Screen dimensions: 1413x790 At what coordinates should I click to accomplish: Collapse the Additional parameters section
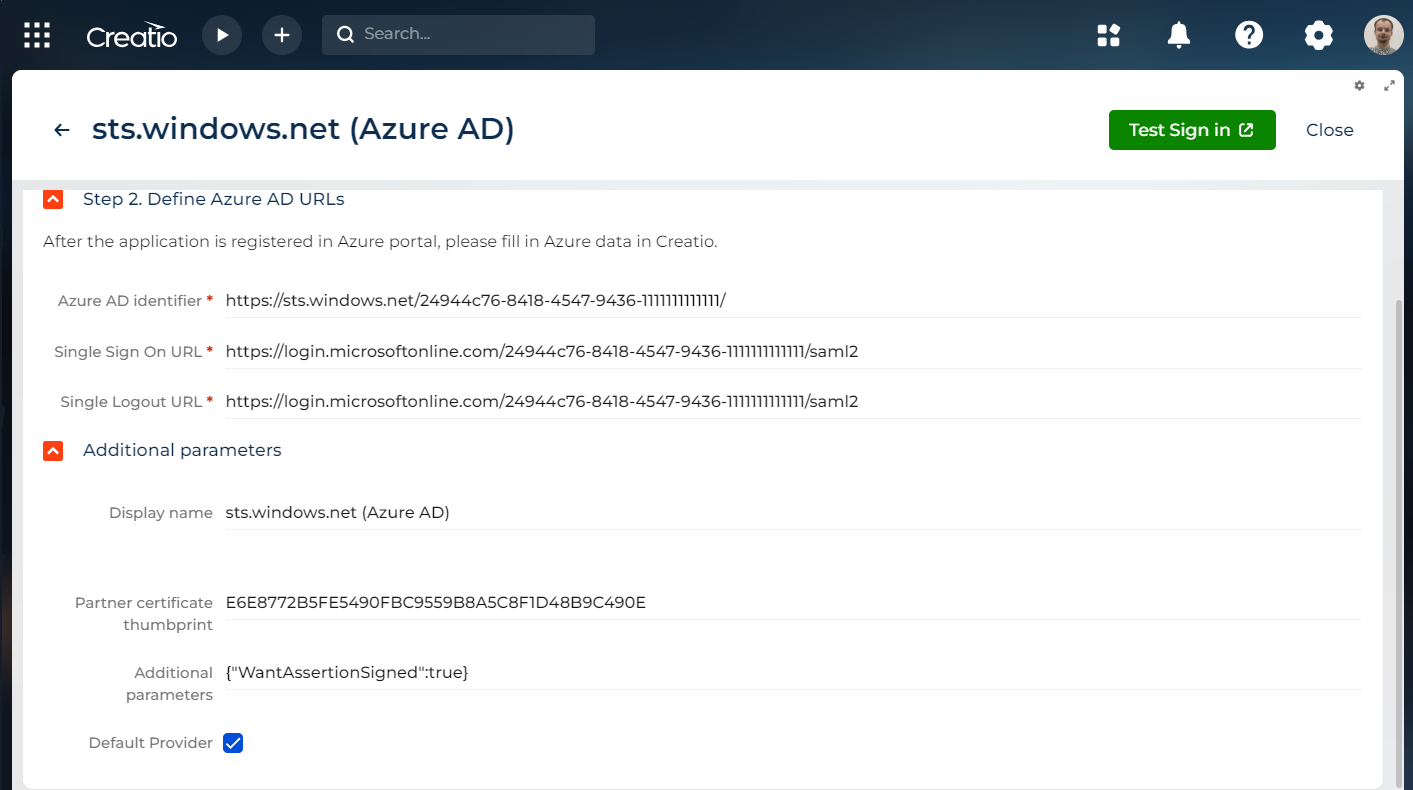click(54, 450)
